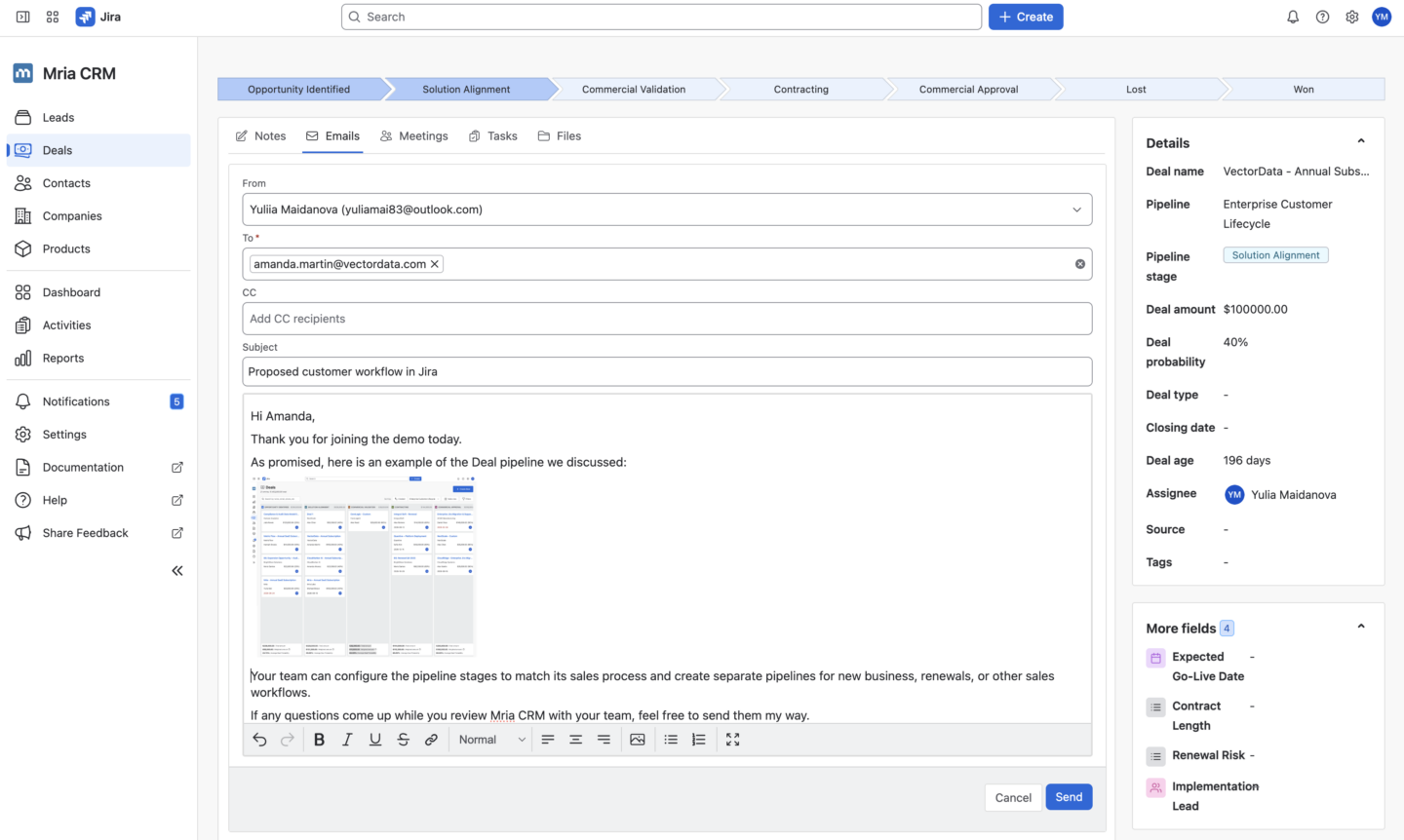
Task: Go to Companies
Action: tap(98, 216)
